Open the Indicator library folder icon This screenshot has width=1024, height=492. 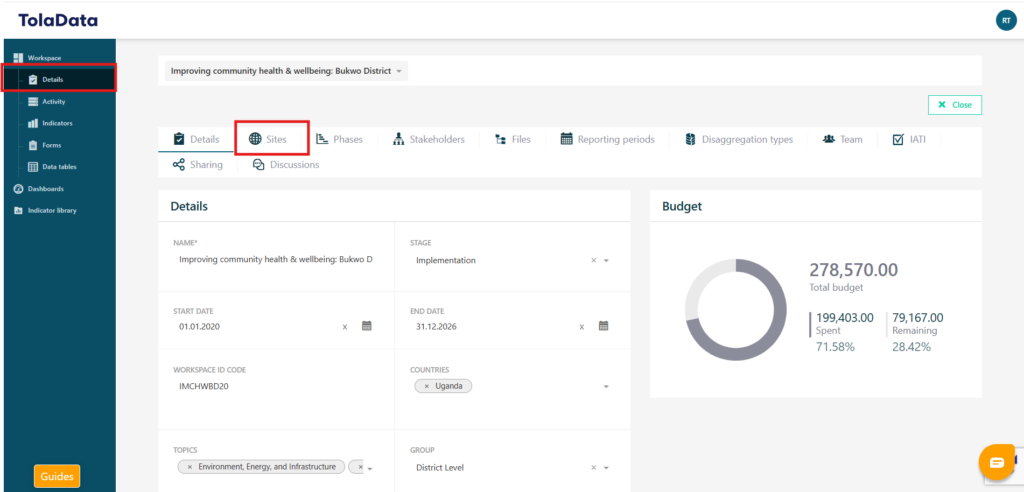click(x=18, y=210)
